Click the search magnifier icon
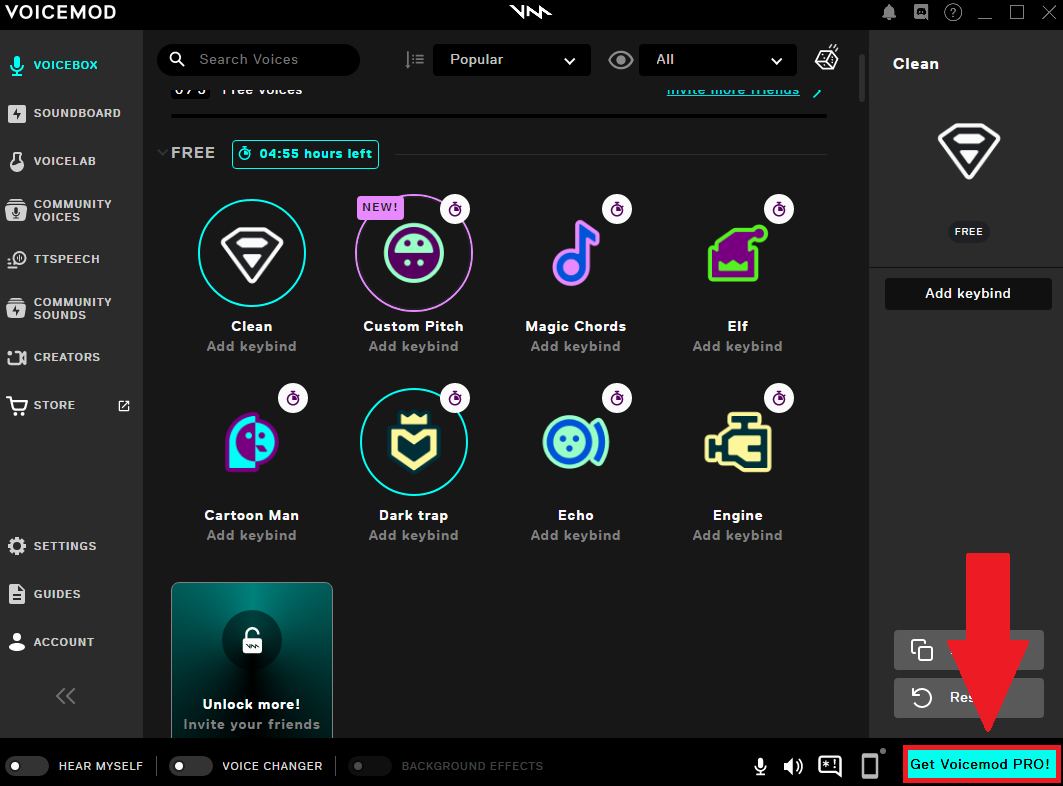Image resolution: width=1063 pixels, height=786 pixels. pyautogui.click(x=177, y=59)
